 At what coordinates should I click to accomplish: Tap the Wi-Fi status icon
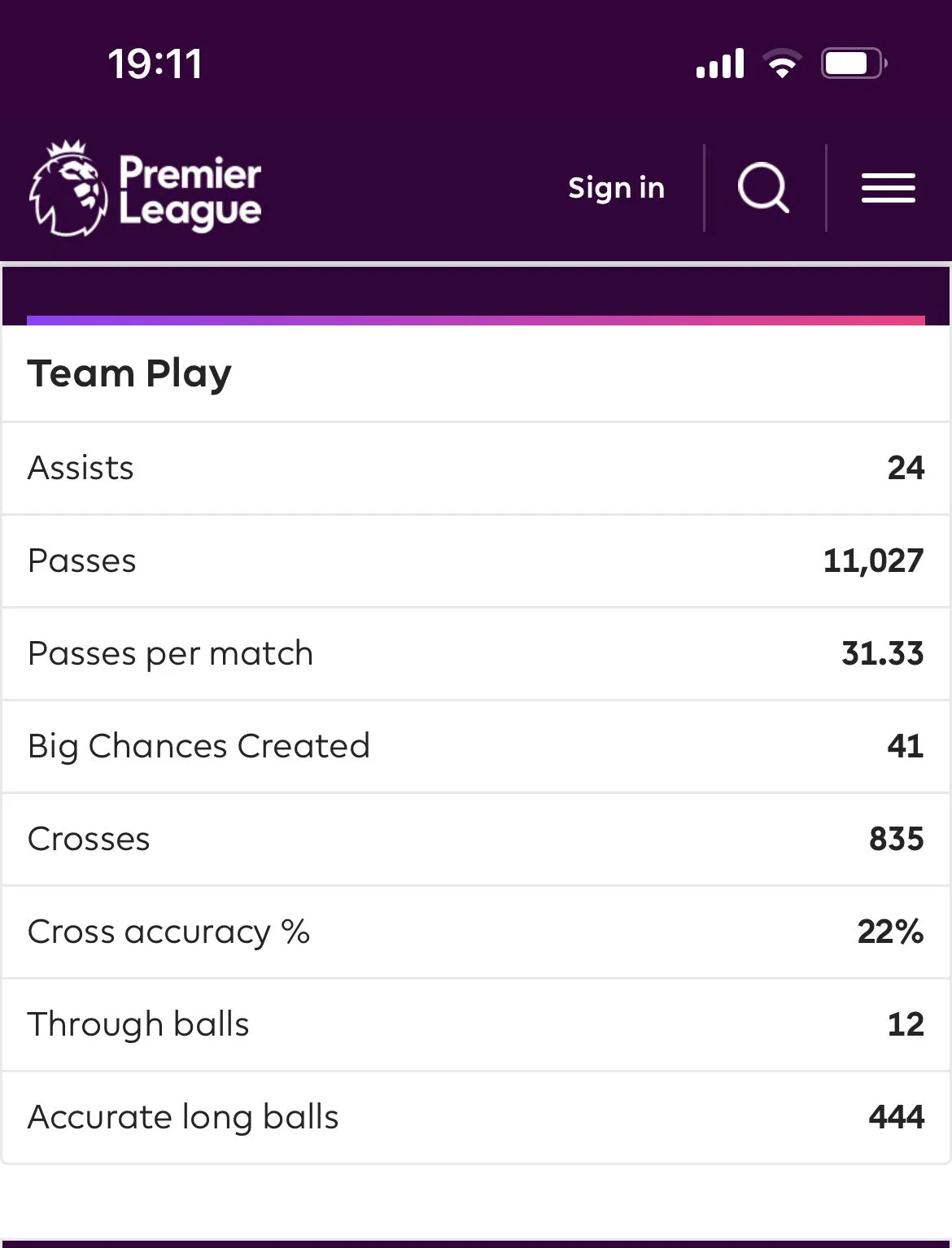[x=782, y=63]
